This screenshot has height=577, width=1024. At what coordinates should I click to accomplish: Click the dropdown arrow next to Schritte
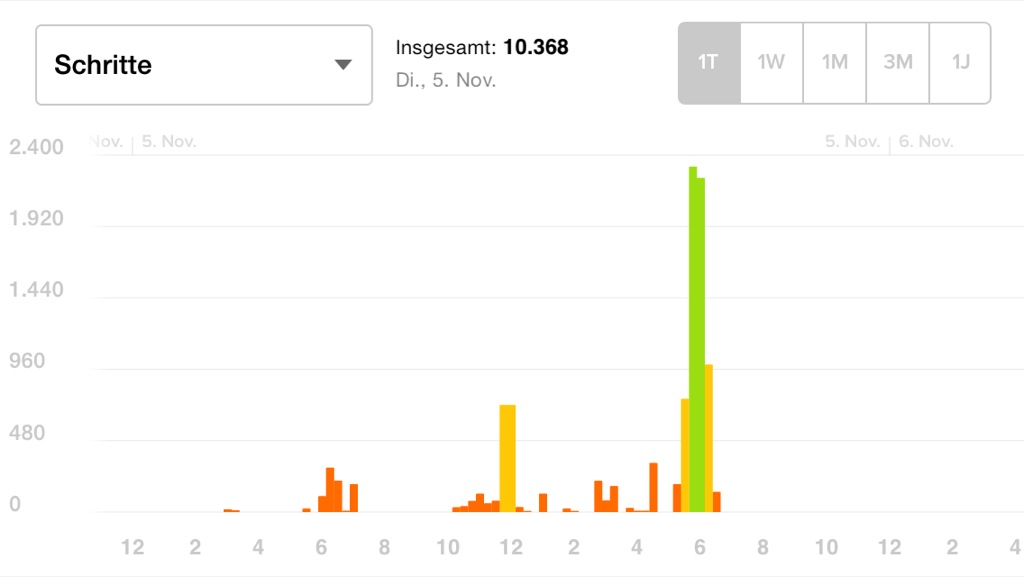(x=343, y=65)
